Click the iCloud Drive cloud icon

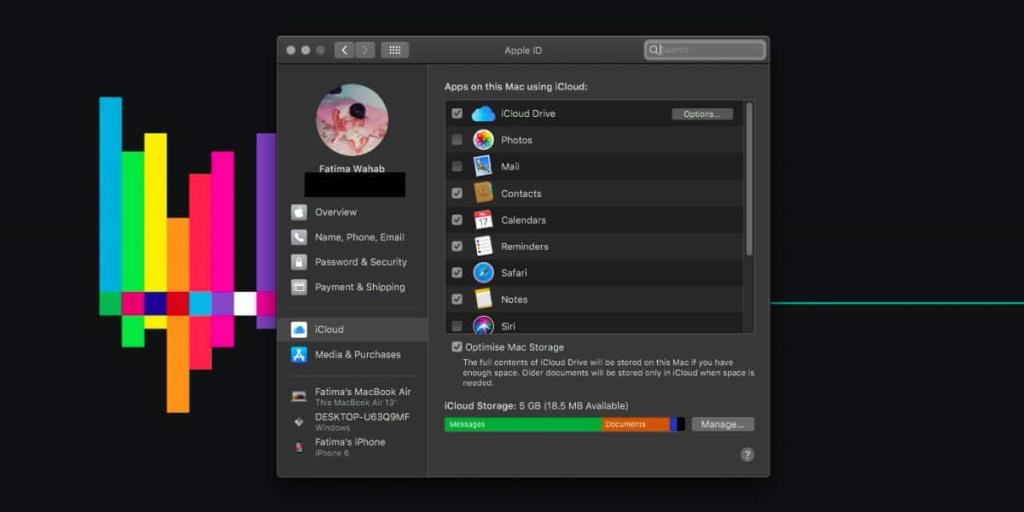coord(483,114)
